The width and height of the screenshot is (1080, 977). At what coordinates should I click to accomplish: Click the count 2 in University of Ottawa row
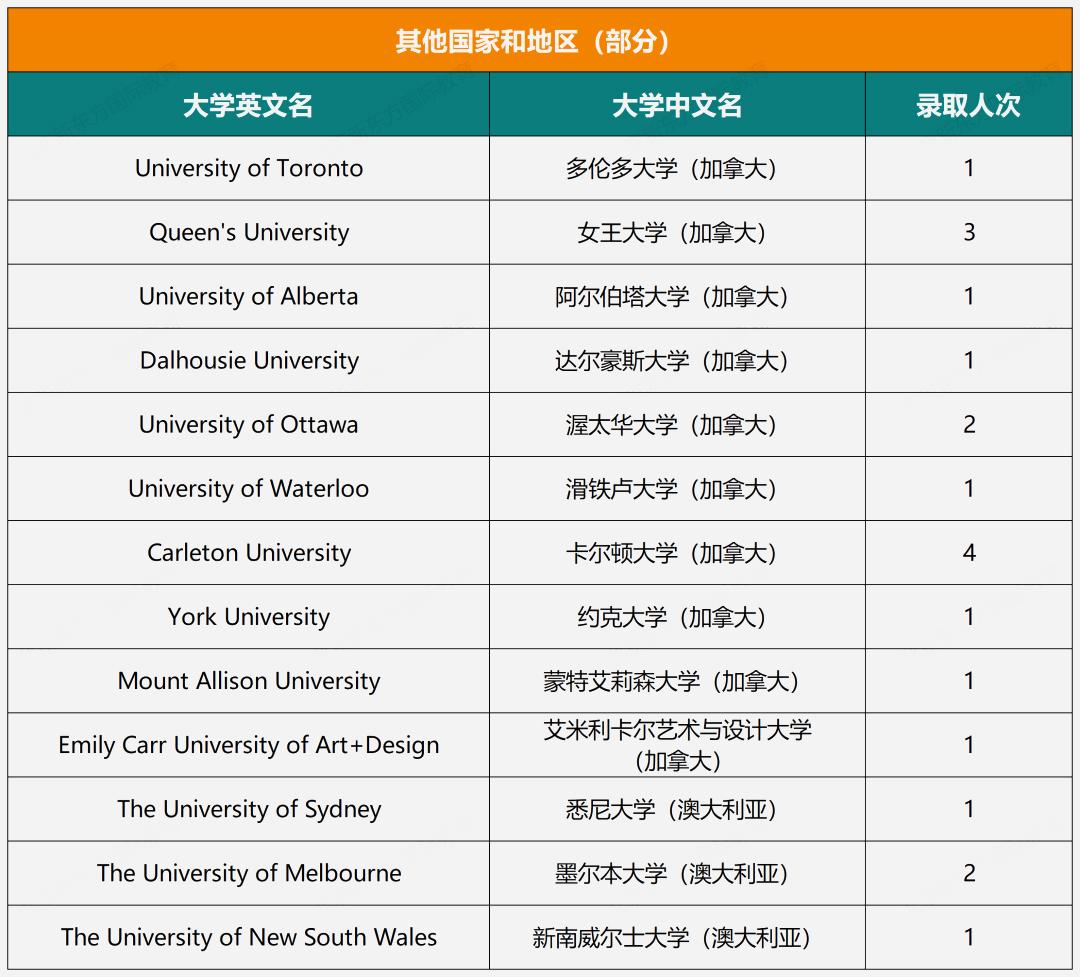969,424
